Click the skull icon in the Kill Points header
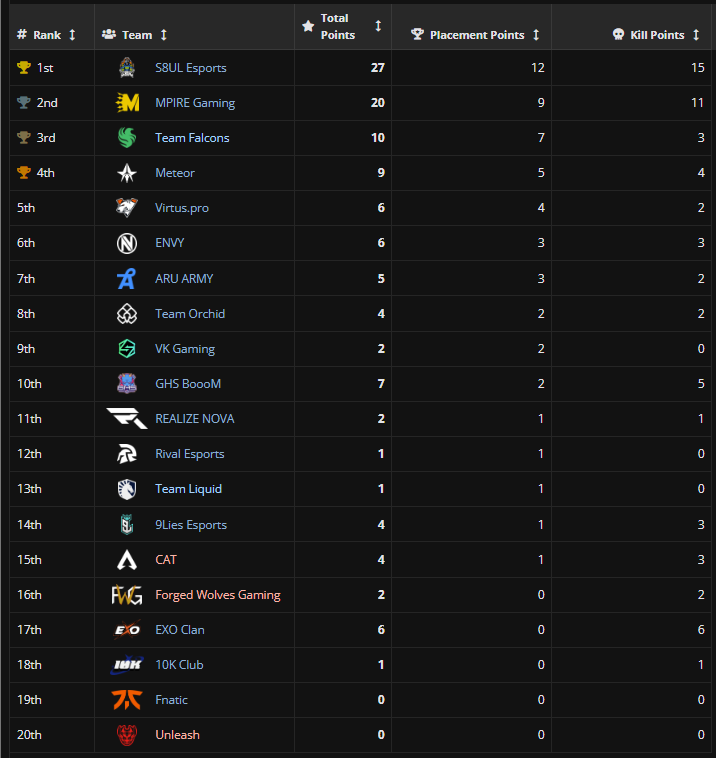 coord(618,34)
